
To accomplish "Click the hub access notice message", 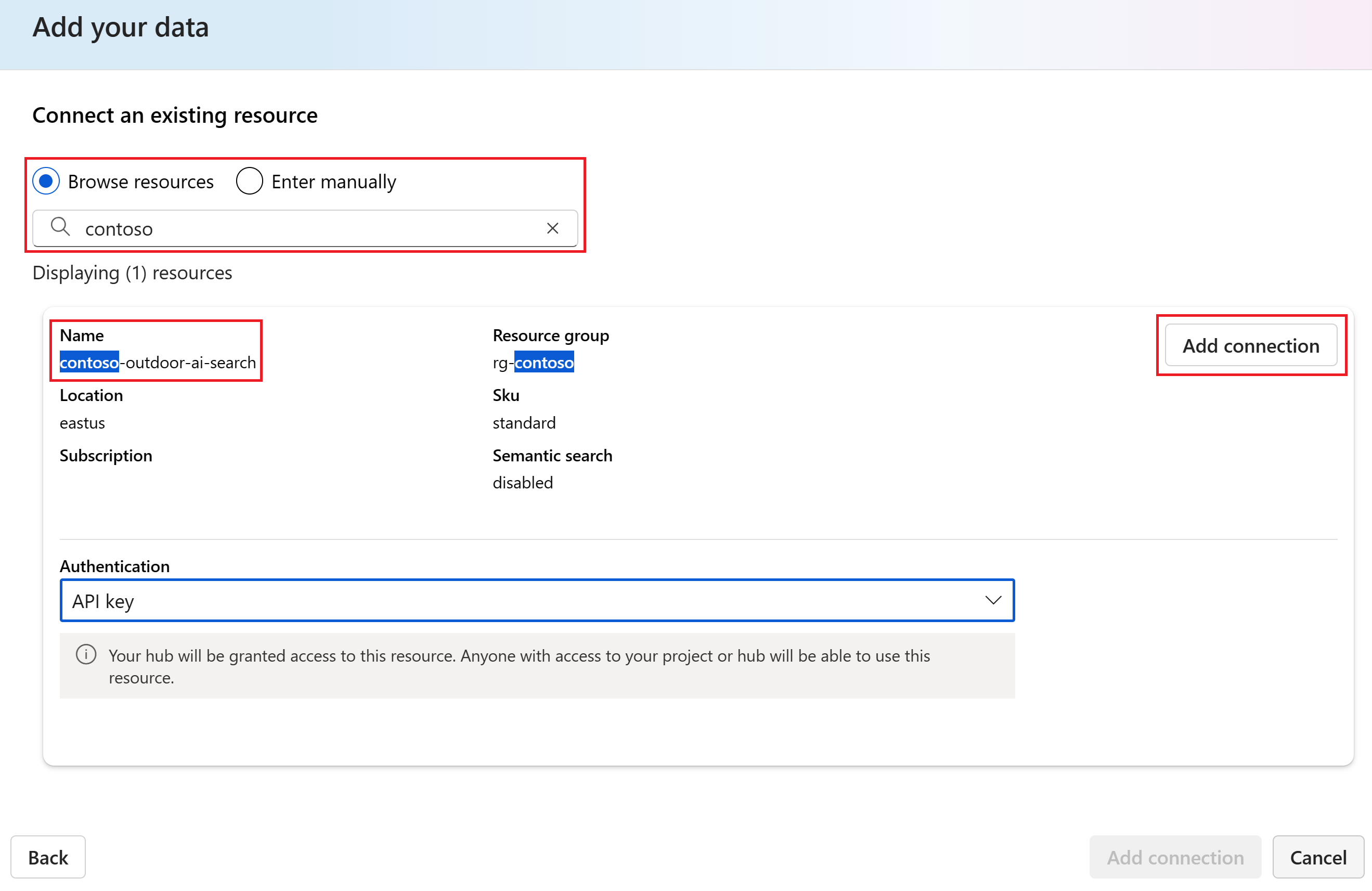I will (520, 666).
